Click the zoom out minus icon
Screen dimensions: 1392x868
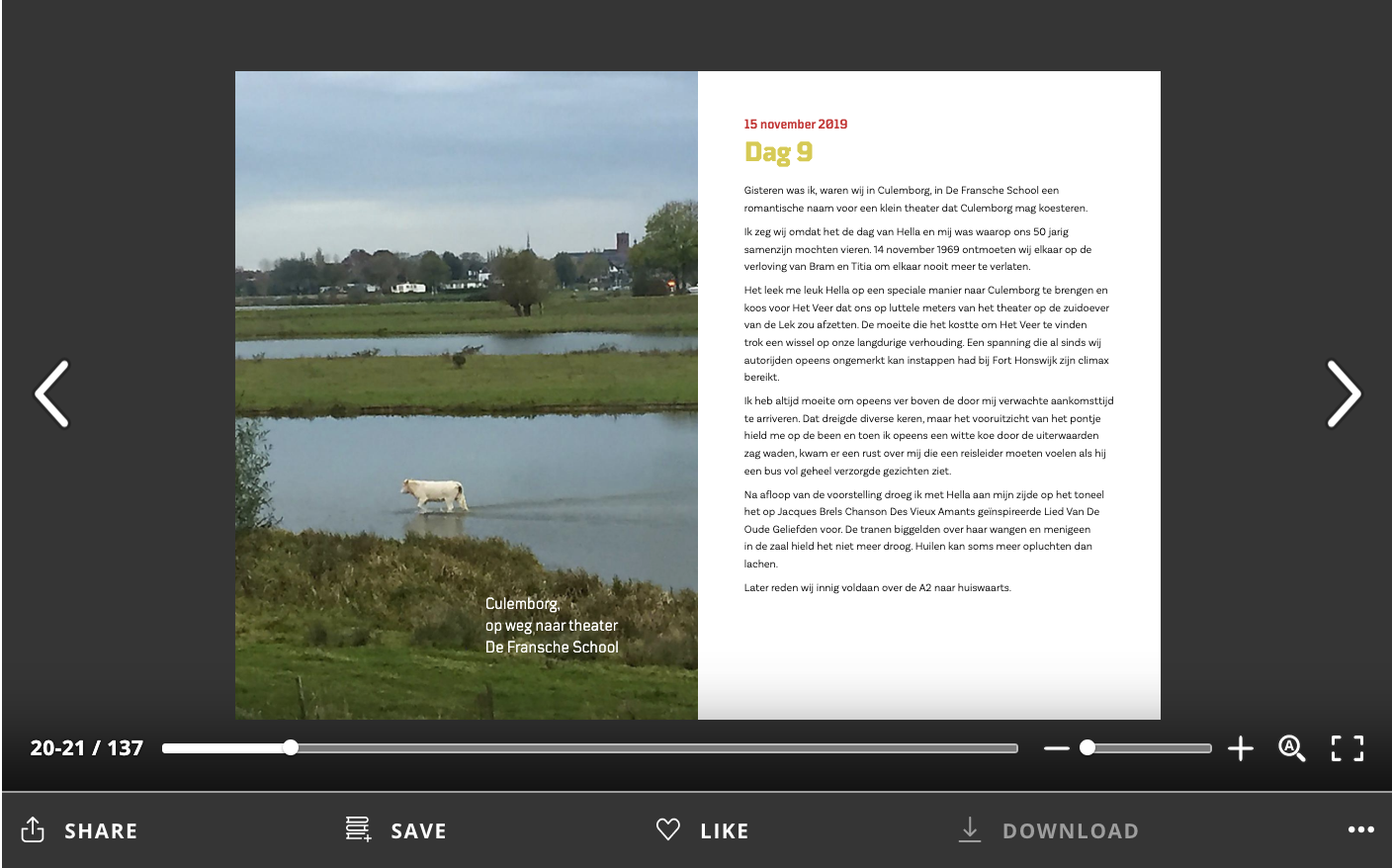pyautogui.click(x=1056, y=748)
